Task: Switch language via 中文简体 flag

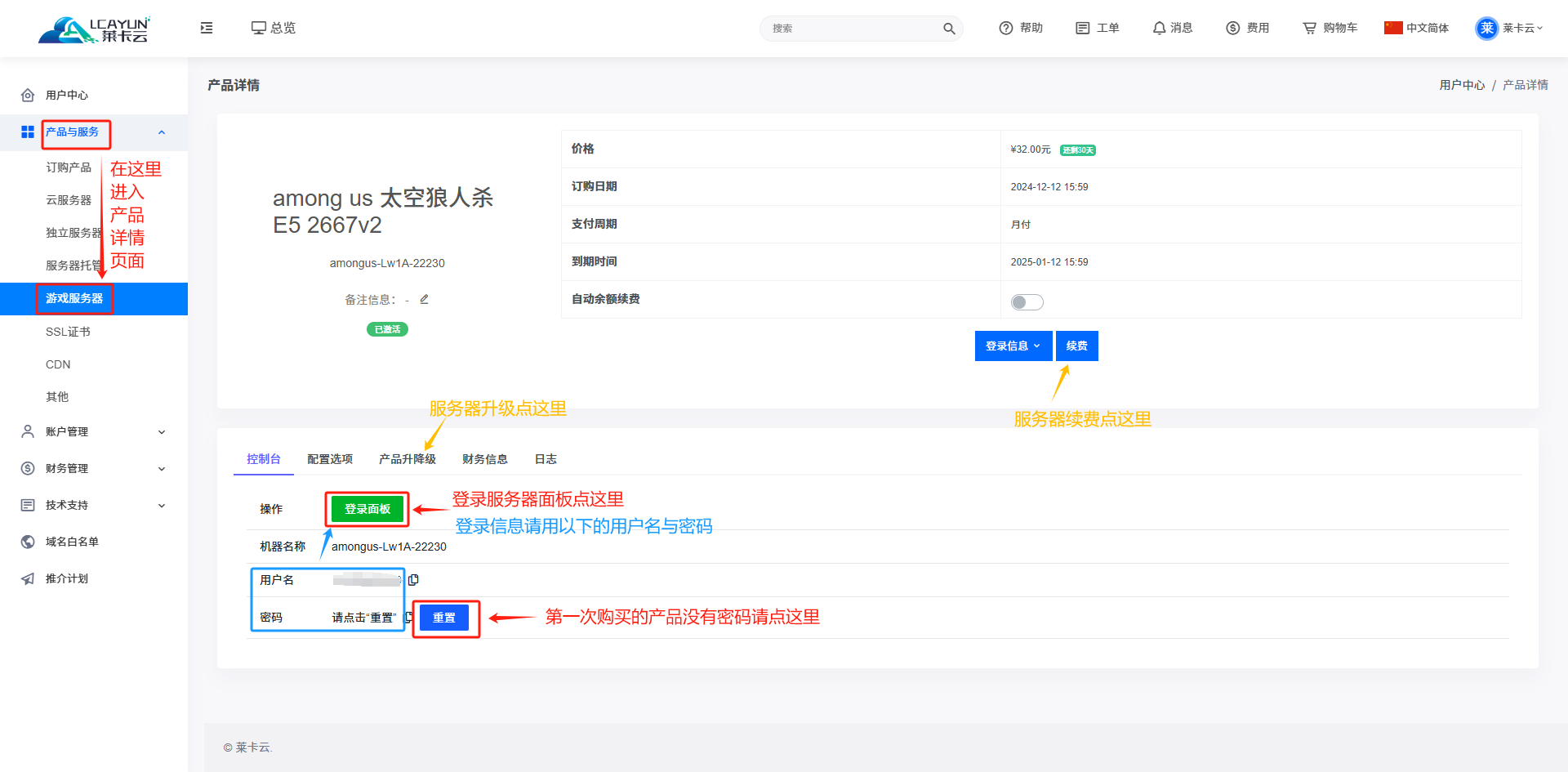Action: click(x=1417, y=28)
